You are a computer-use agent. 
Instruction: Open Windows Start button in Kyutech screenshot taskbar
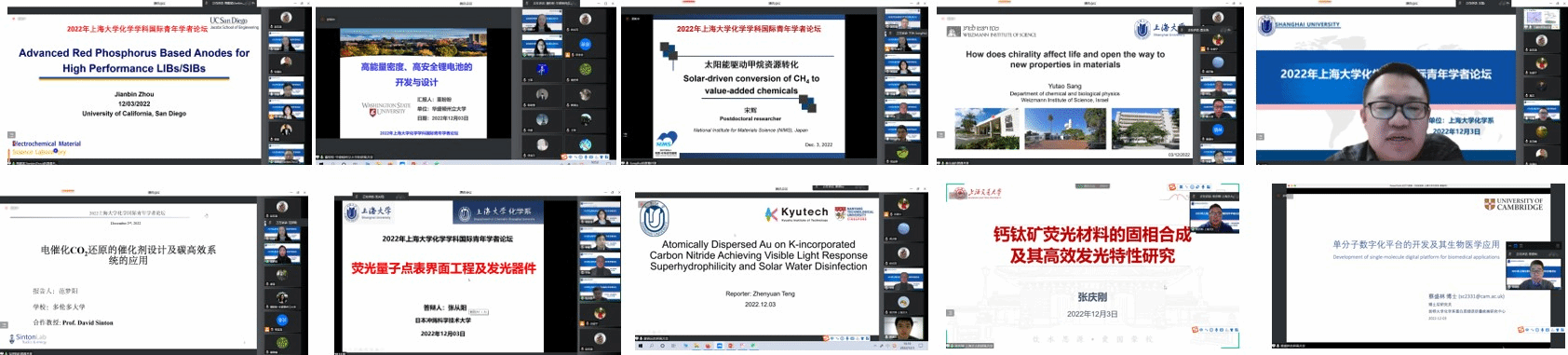click(641, 346)
